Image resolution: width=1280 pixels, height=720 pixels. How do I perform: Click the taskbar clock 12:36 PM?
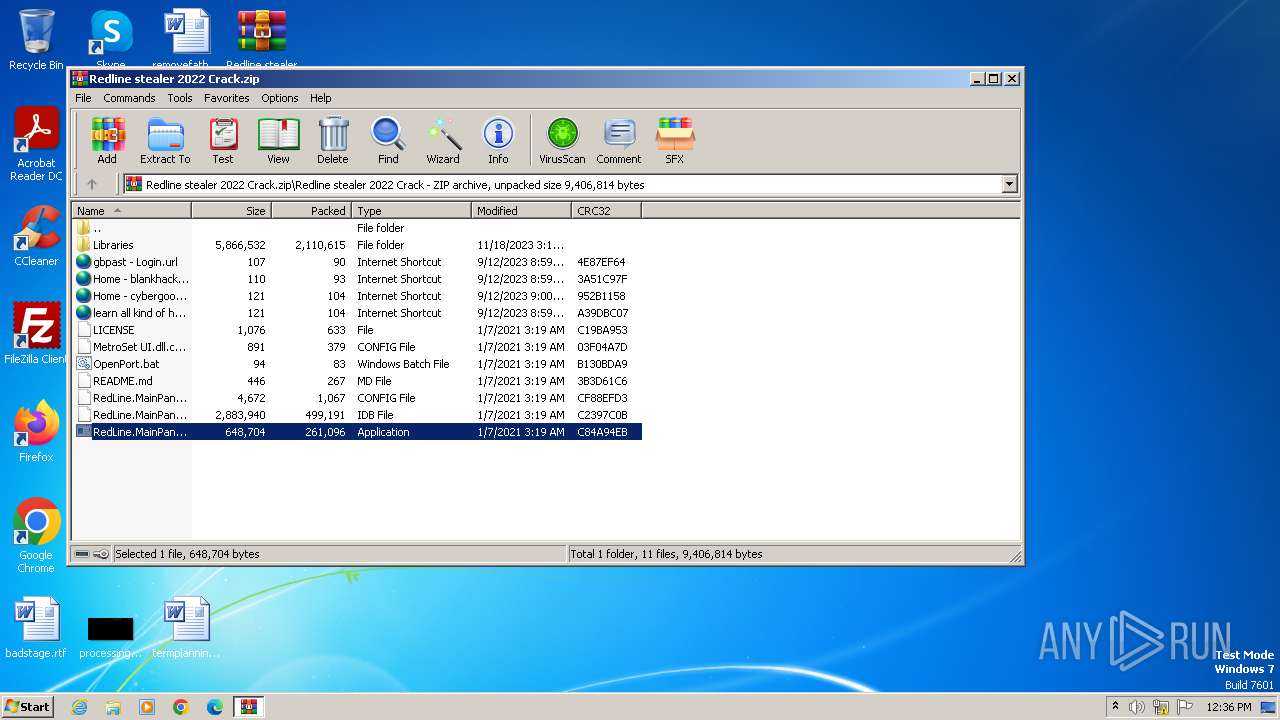click(1229, 707)
